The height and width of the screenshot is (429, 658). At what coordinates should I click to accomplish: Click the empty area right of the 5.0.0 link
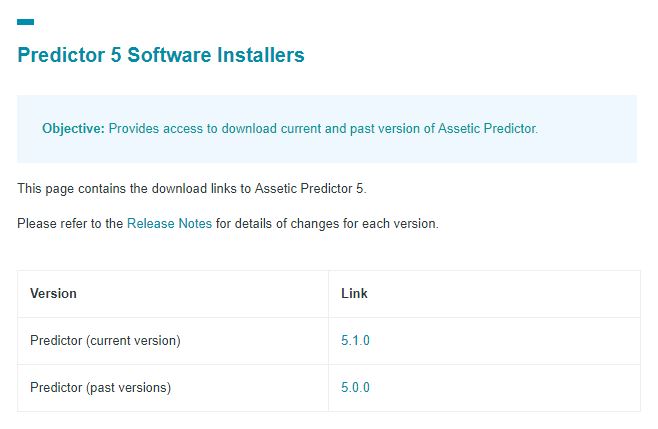click(504, 388)
